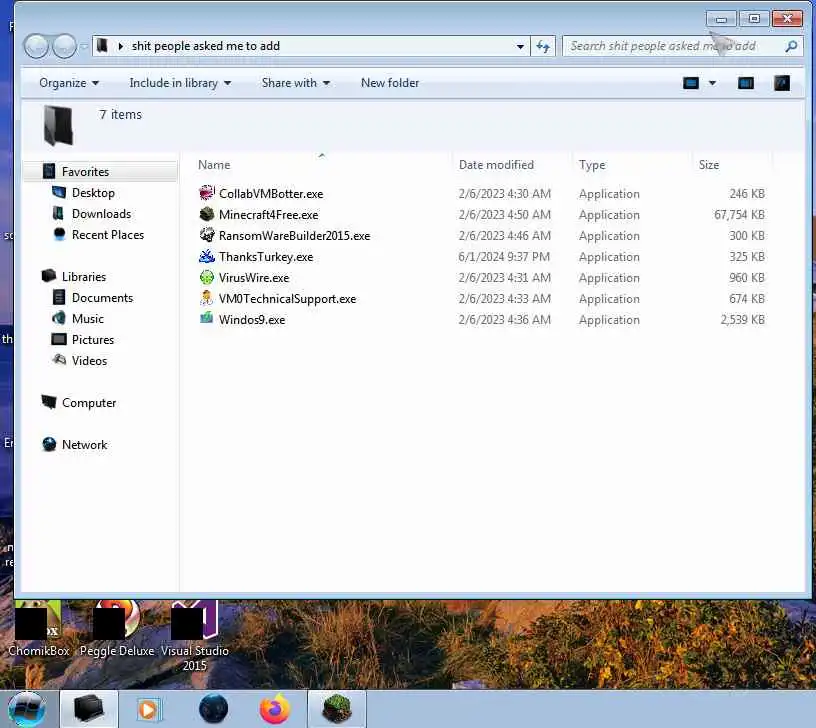The height and width of the screenshot is (728, 816).
Task: Click the 6/1/2024 9:37 PM date cell
Action: pos(504,257)
